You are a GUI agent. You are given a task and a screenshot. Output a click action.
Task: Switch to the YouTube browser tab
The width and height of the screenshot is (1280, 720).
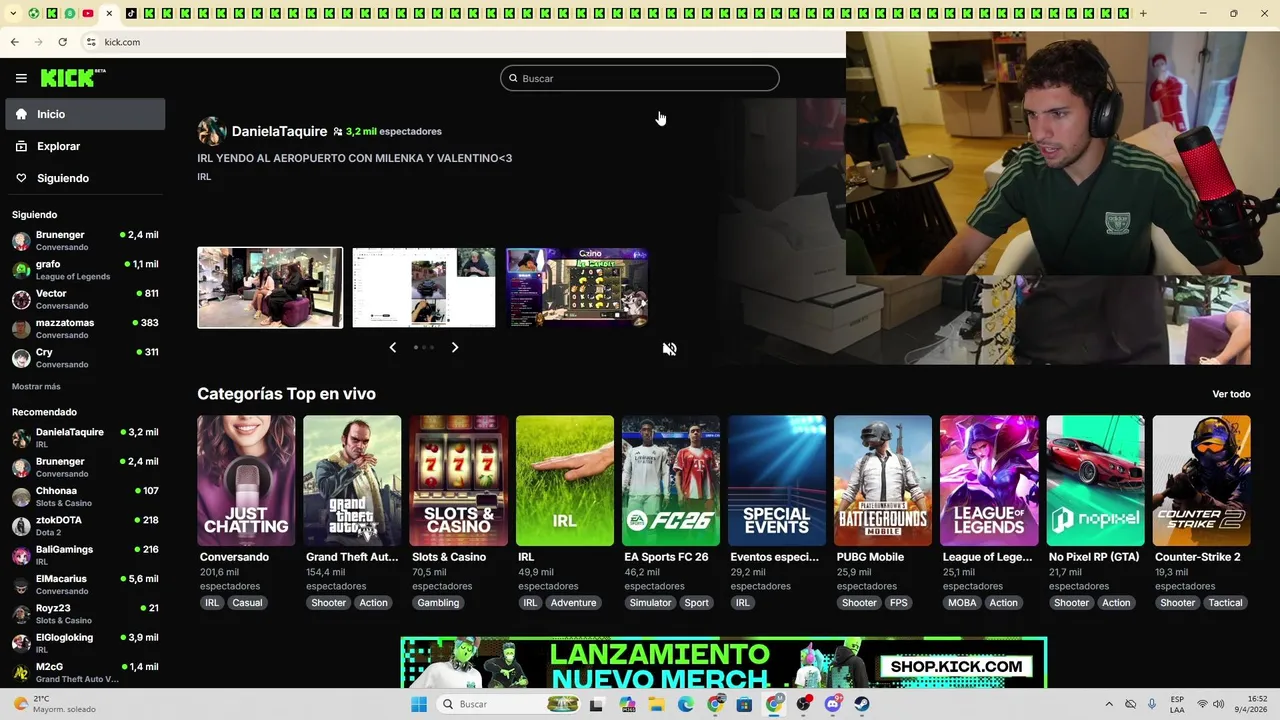point(88,13)
